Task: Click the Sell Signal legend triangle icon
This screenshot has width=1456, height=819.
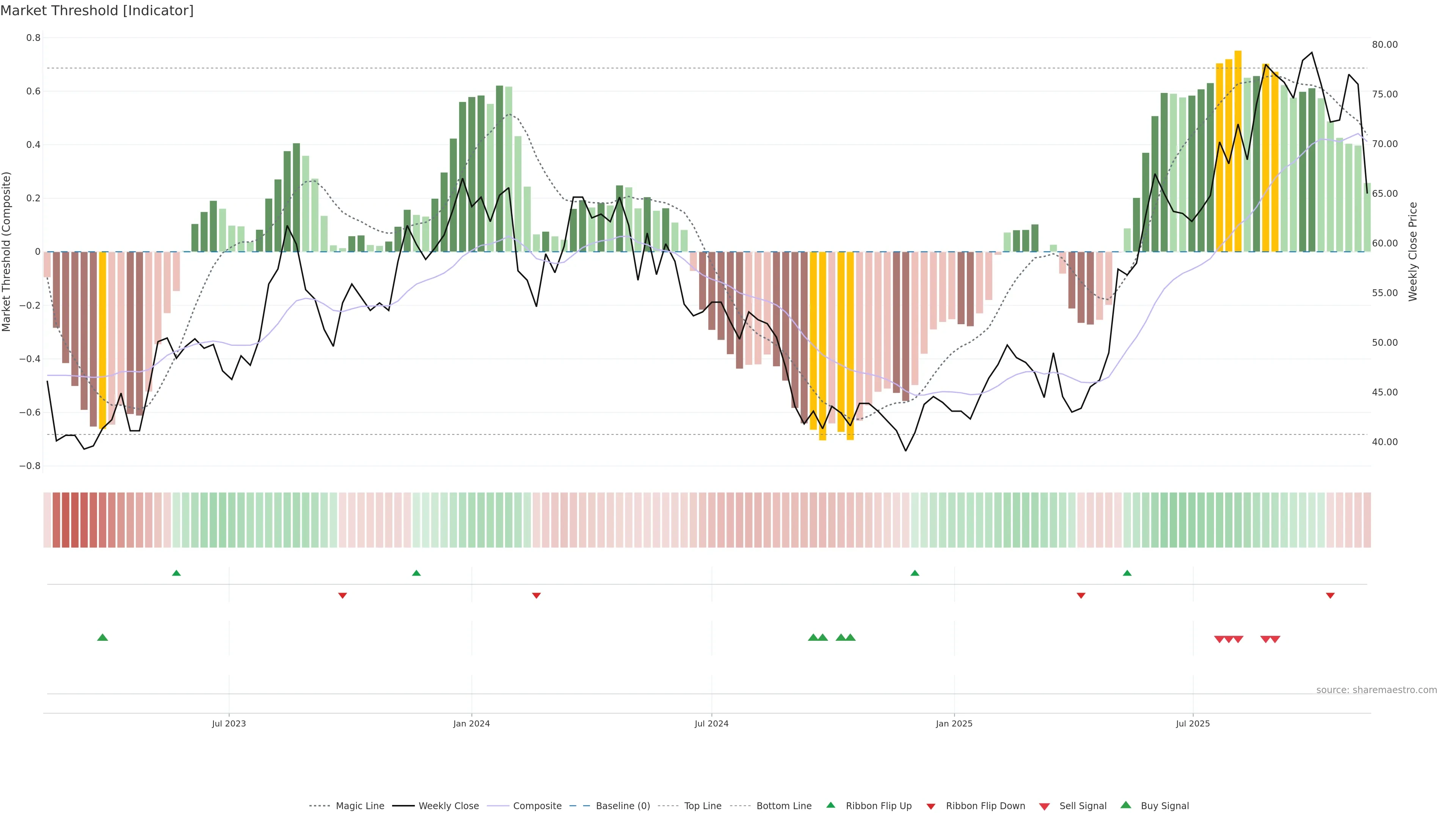Action: point(1045,806)
